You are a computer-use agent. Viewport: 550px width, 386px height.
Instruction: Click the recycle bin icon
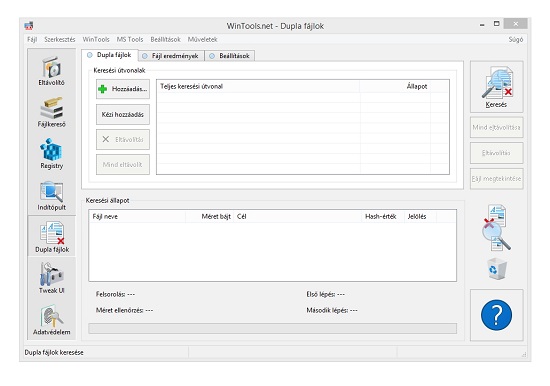(497, 268)
